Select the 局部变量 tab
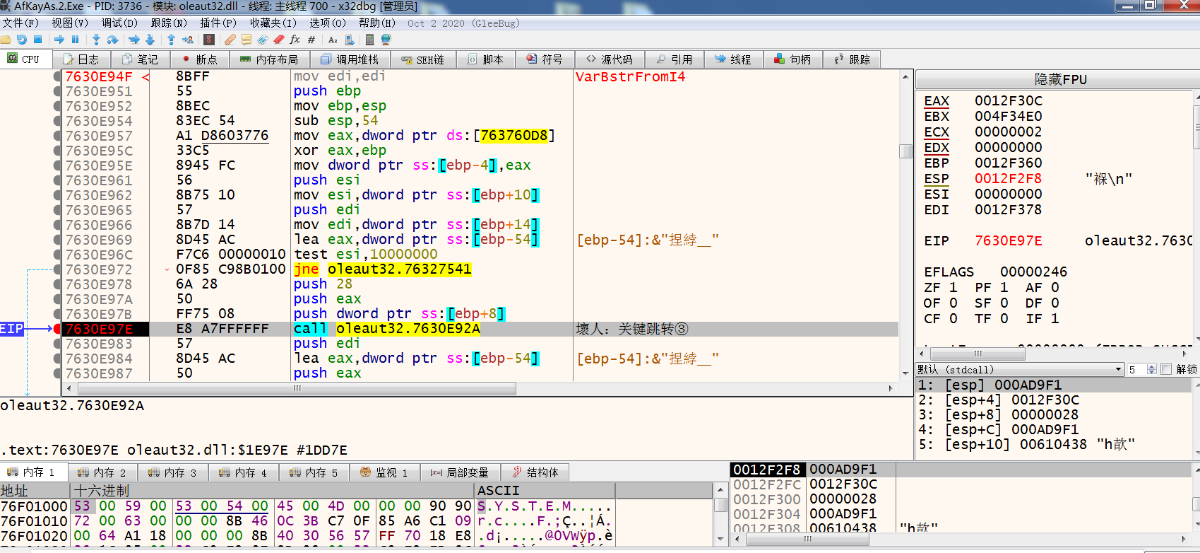 [x=460, y=472]
